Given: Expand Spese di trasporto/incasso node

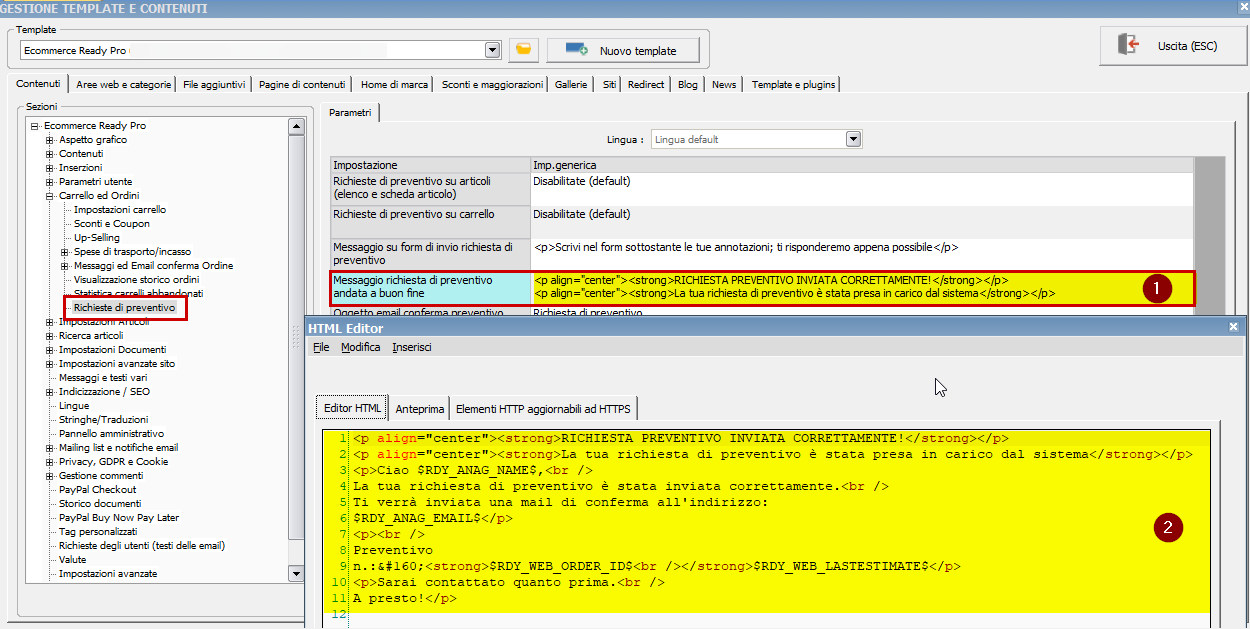Looking at the screenshot, I should [x=65, y=252].
